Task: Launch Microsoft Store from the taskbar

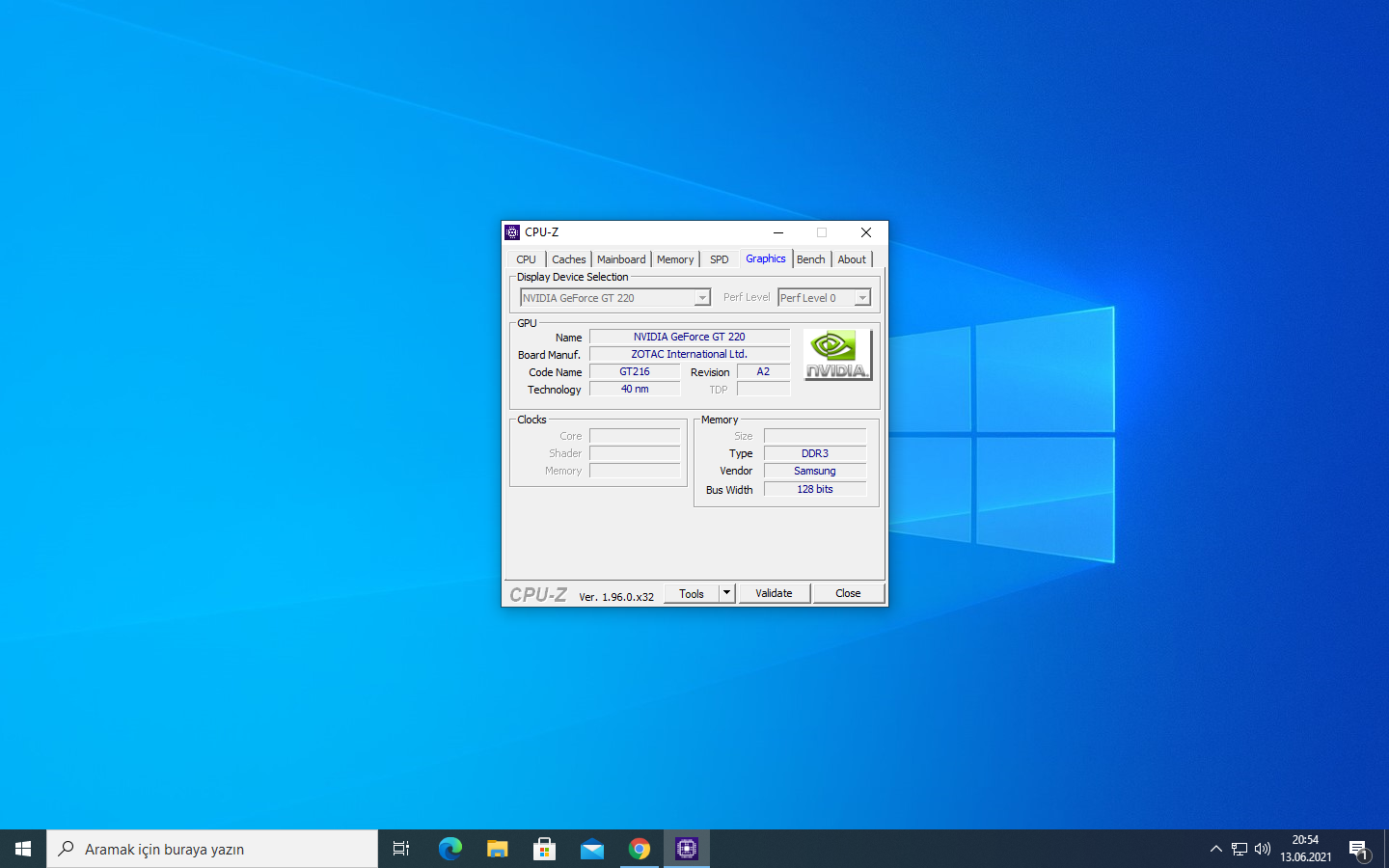Action: click(544, 849)
